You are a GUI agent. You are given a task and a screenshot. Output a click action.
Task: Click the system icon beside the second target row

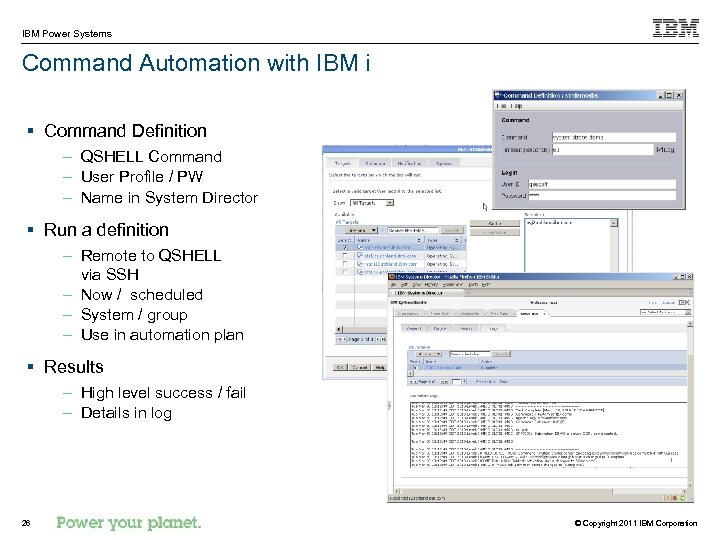(360, 255)
